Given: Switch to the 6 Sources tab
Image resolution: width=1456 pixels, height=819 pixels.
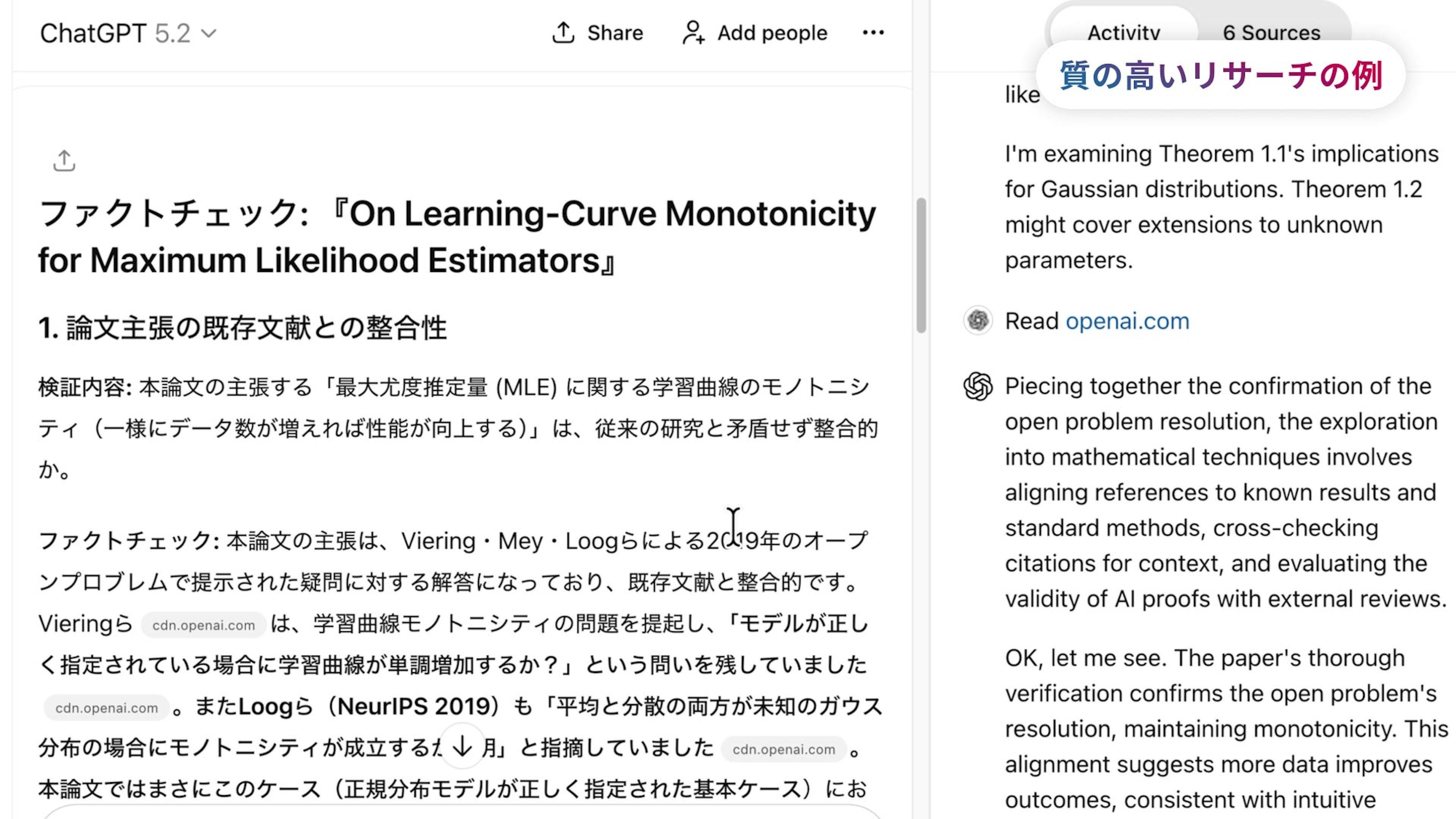Looking at the screenshot, I should 1271,33.
